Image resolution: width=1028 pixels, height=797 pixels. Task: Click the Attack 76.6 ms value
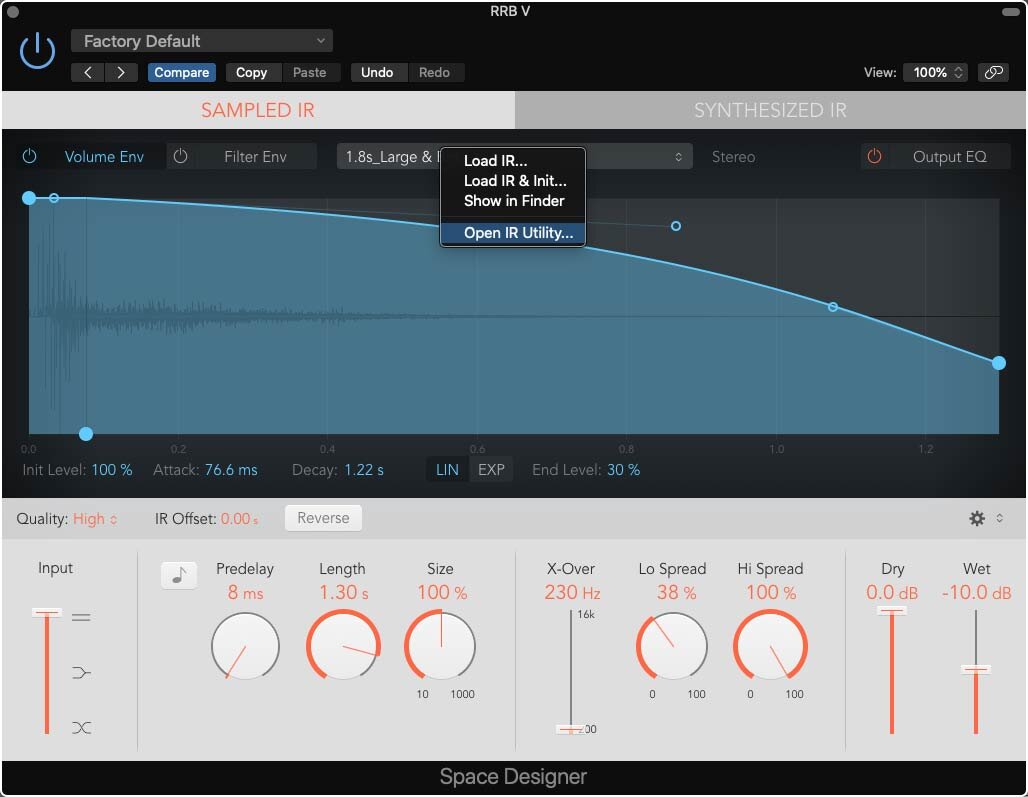231,470
